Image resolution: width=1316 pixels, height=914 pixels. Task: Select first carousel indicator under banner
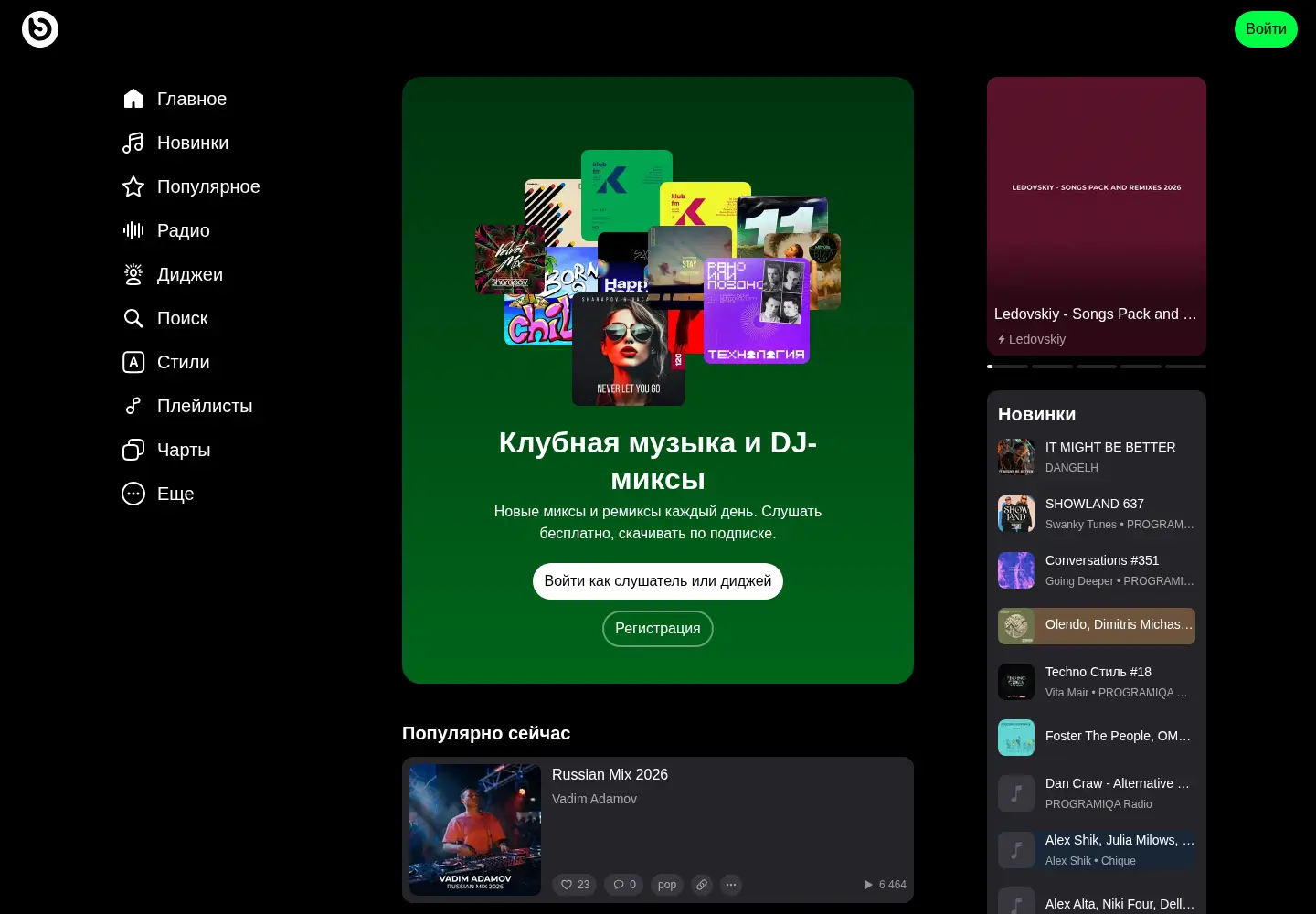(x=1007, y=367)
